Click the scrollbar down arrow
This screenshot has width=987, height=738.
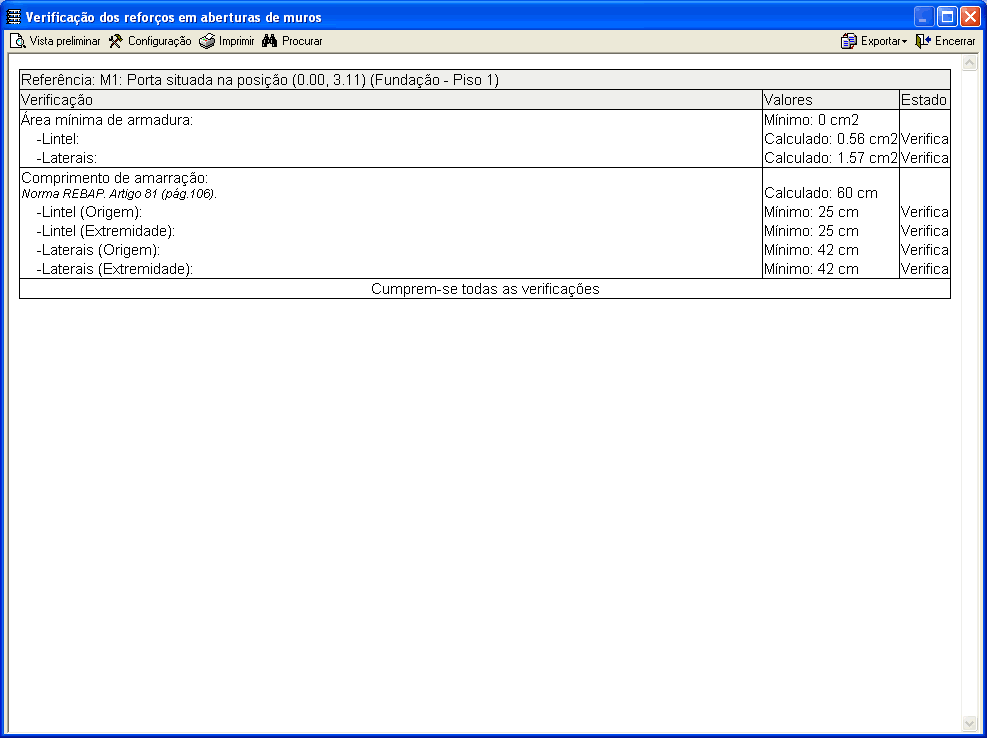tap(969, 724)
